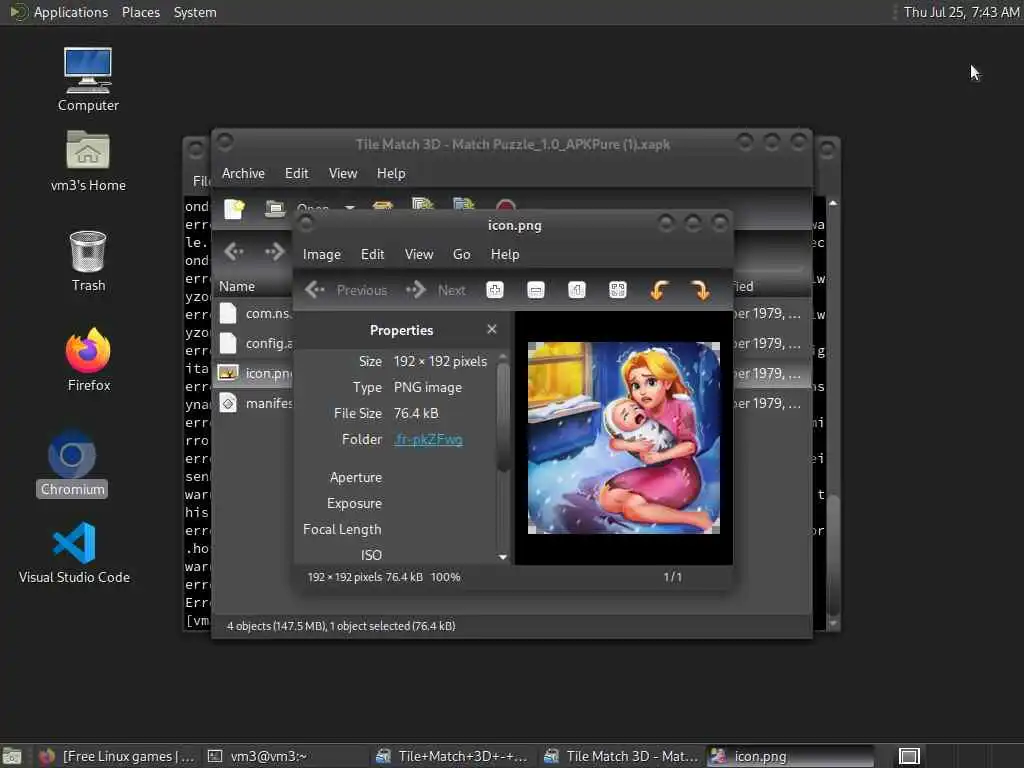Rotate image counterclockwise

pyautogui.click(x=659, y=290)
